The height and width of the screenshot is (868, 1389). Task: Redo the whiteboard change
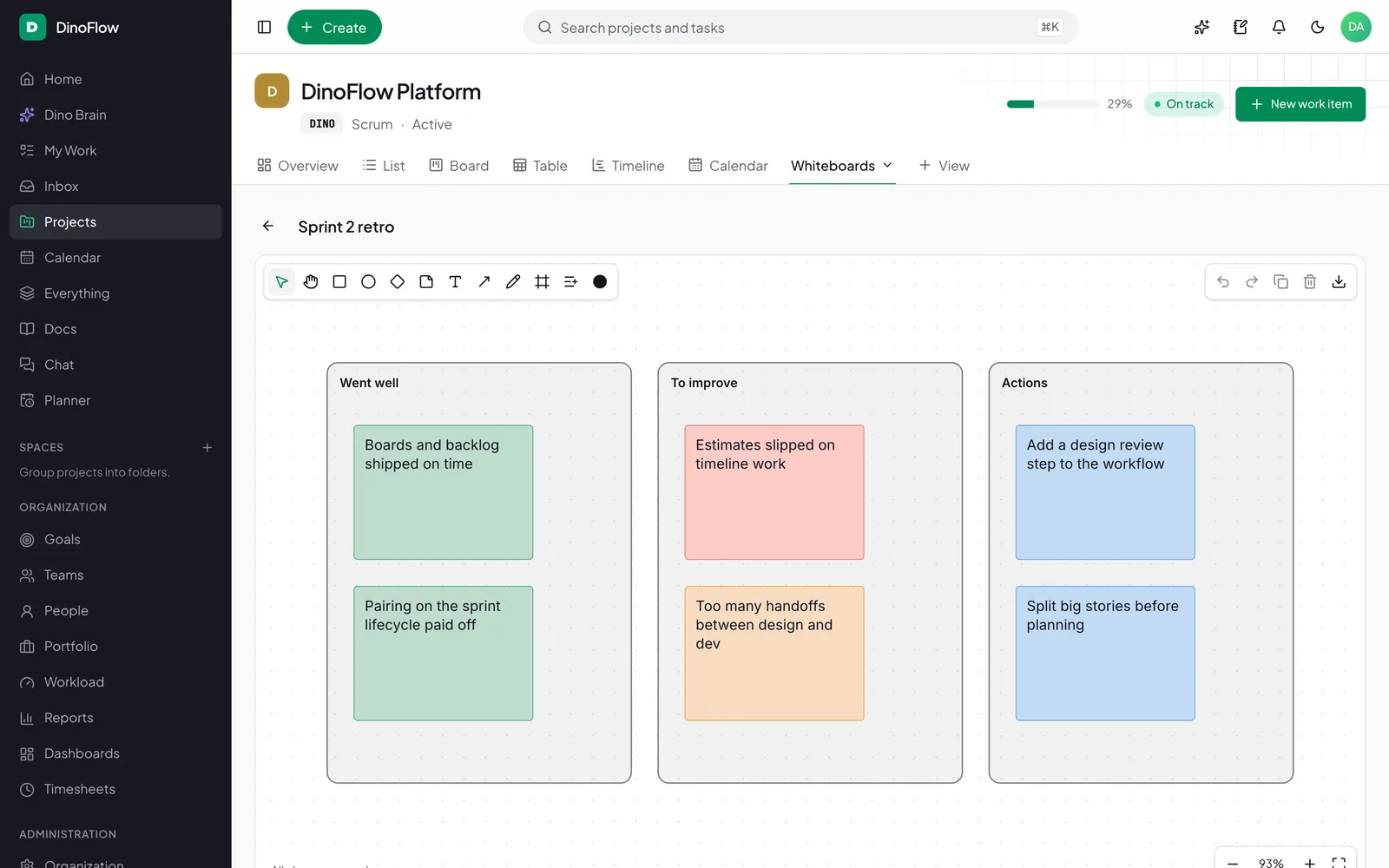click(1252, 282)
